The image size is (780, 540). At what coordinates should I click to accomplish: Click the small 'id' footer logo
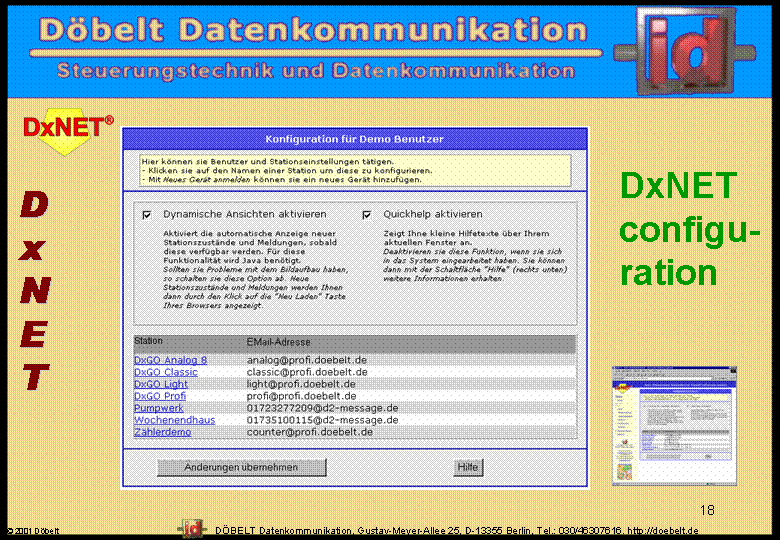[x=192, y=529]
